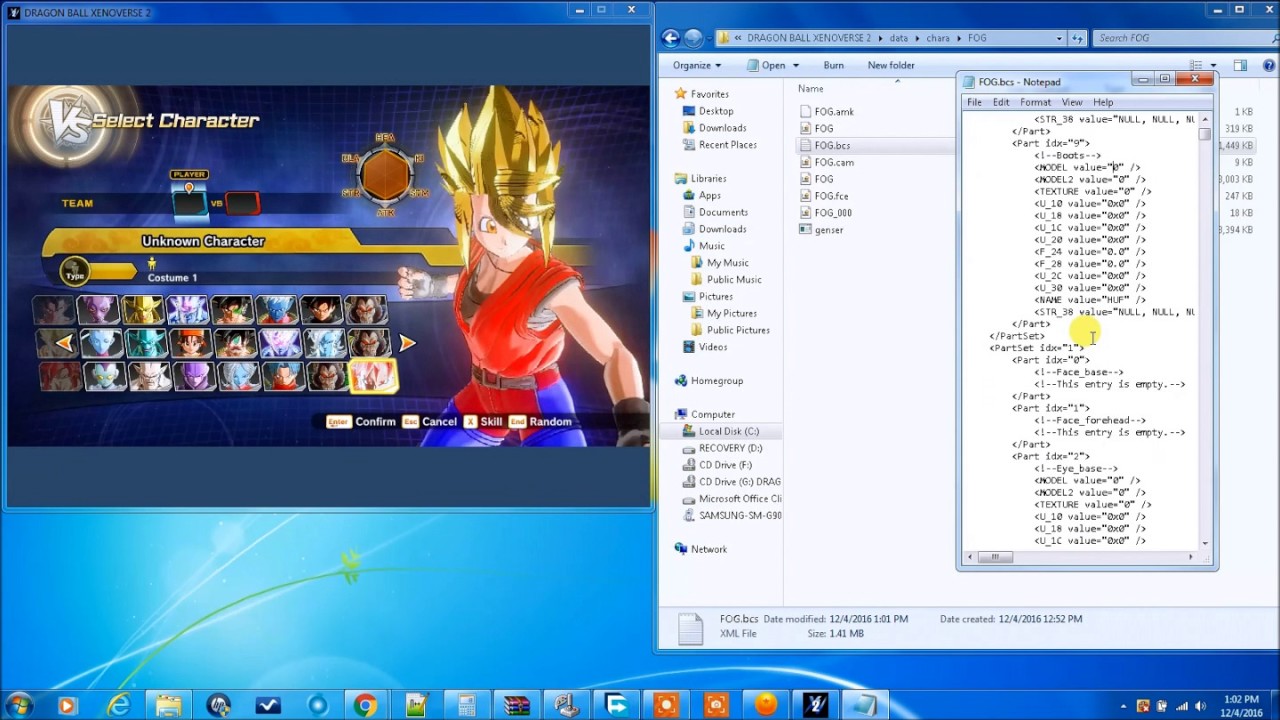
Task: Open Network in navigation pane
Action: [708, 549]
